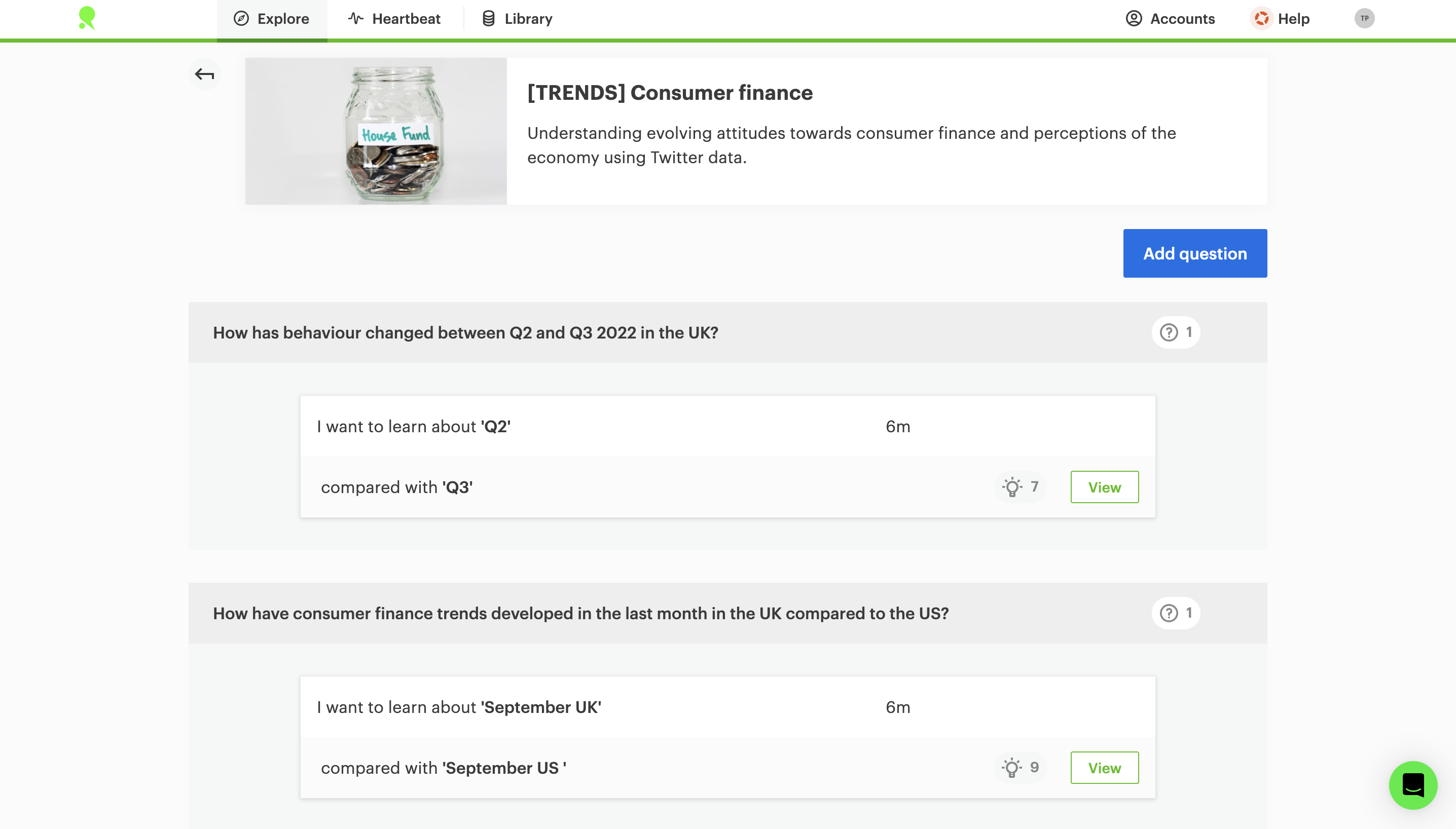The height and width of the screenshot is (829, 1456).
Task: Go to the Library tab
Action: [517, 19]
